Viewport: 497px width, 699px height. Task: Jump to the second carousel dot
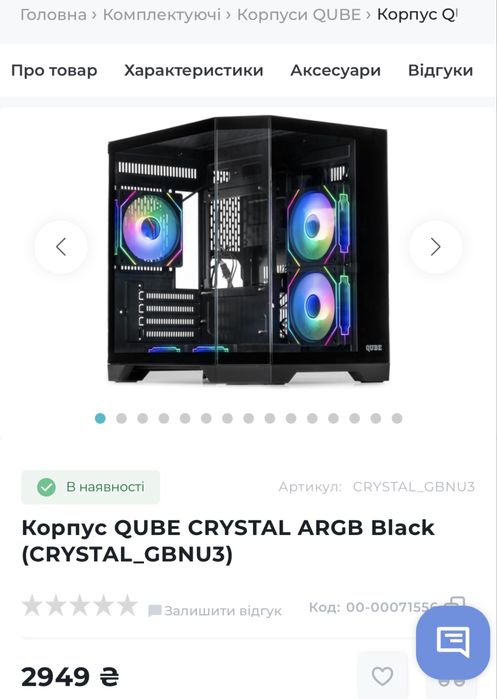pyautogui.click(x=121, y=418)
